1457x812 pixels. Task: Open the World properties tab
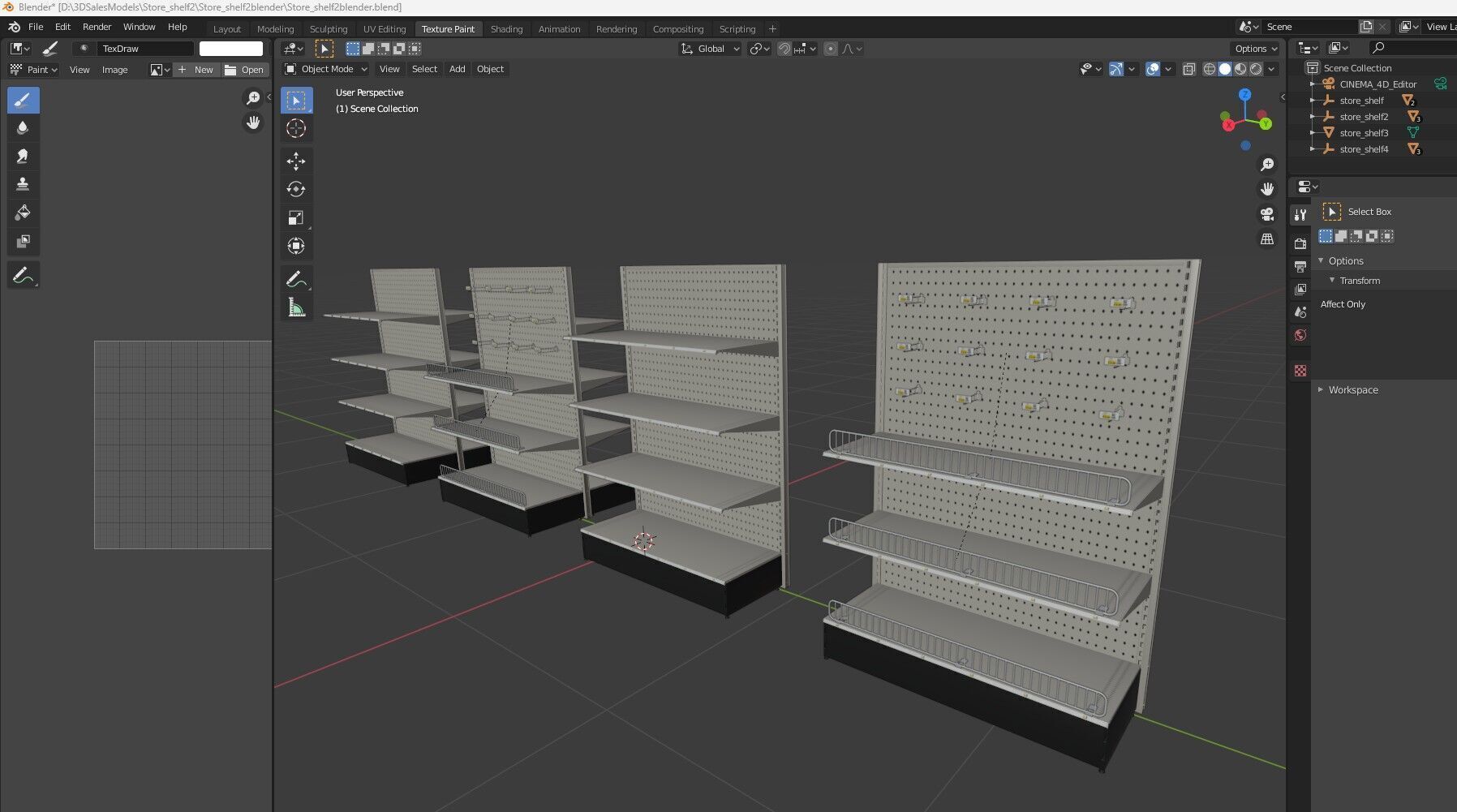[1300, 334]
